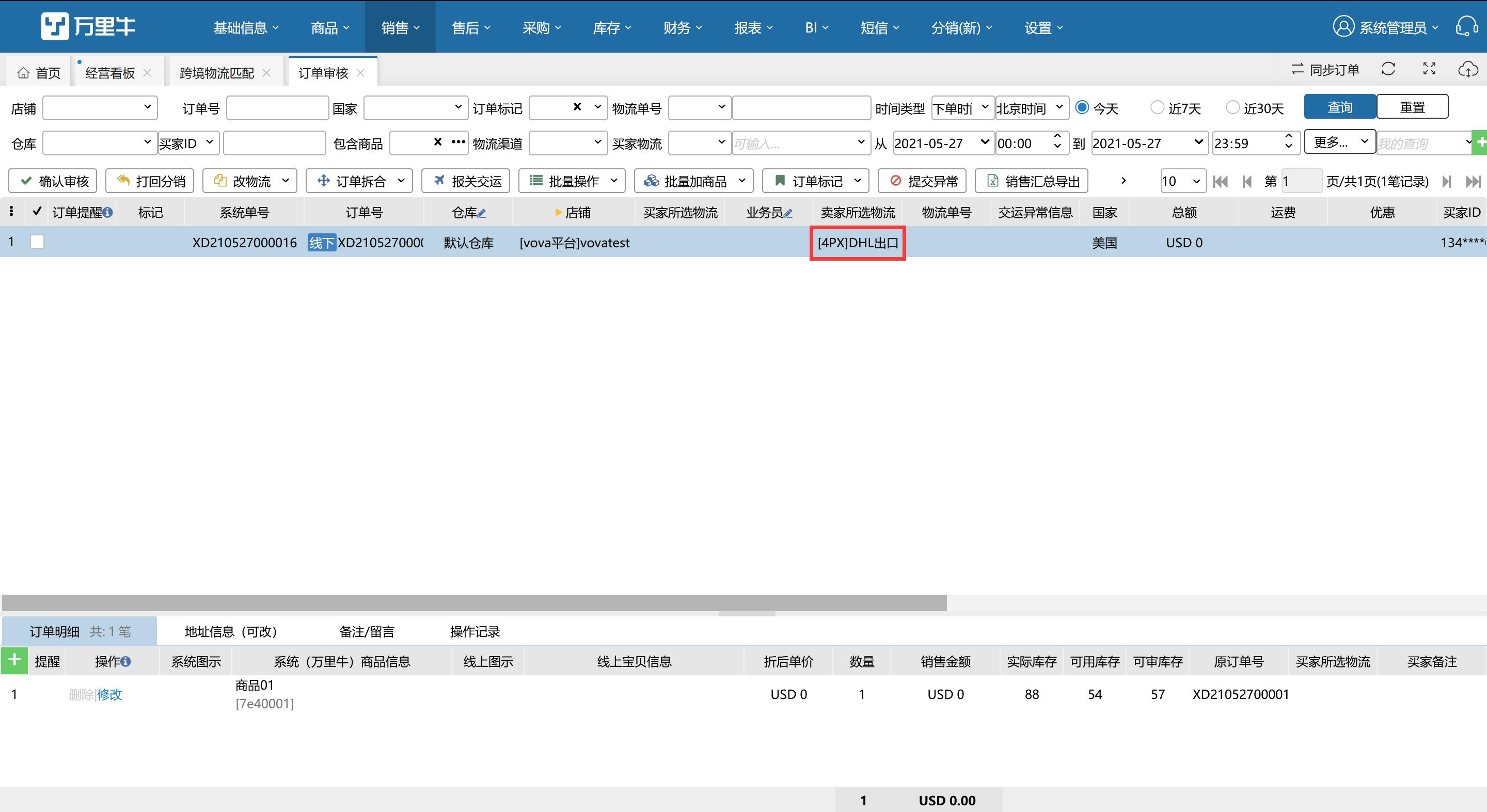
Task: Switch to the 操作记录 tab
Action: tap(474, 631)
